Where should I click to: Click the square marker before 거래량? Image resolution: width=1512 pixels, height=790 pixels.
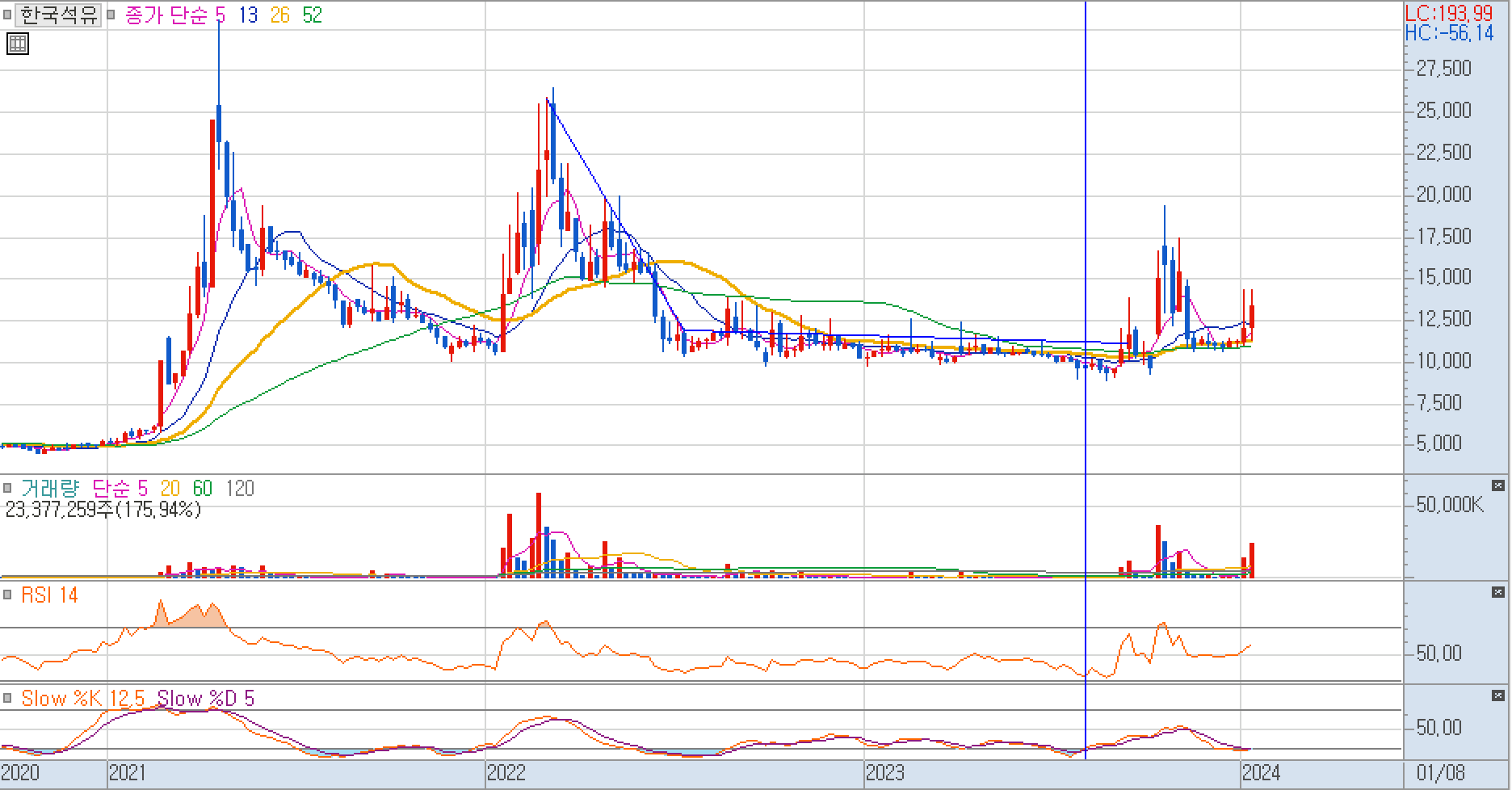coord(7,488)
